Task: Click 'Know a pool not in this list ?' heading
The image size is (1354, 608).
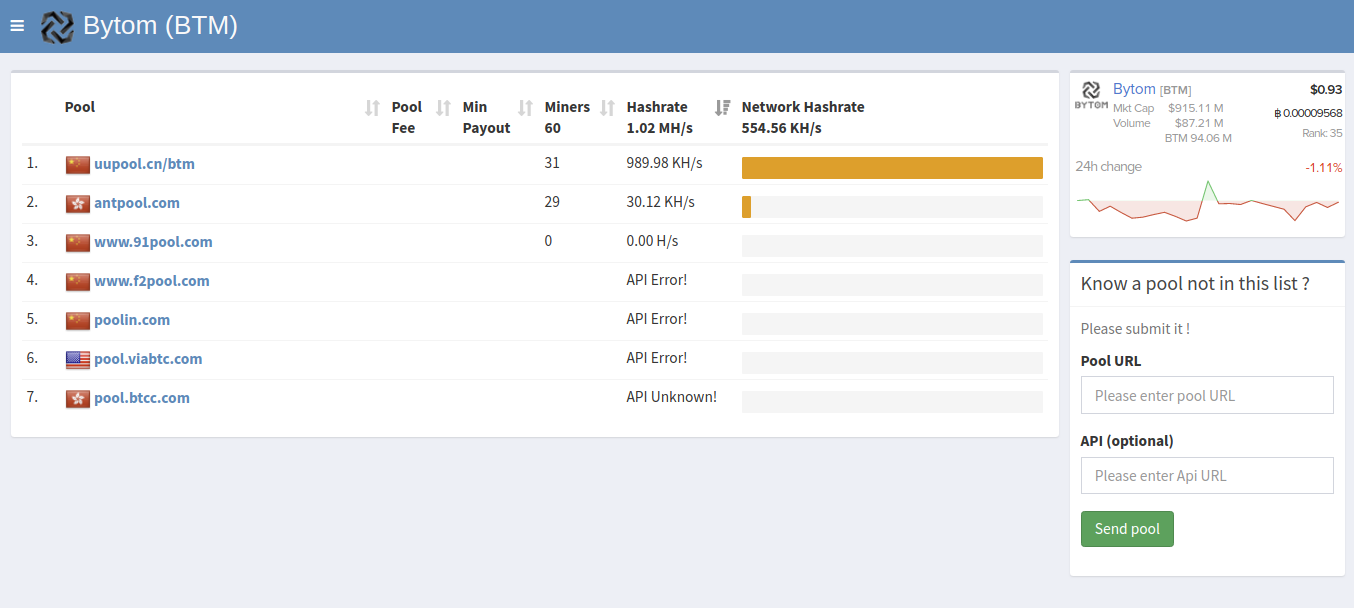Action: (1195, 284)
